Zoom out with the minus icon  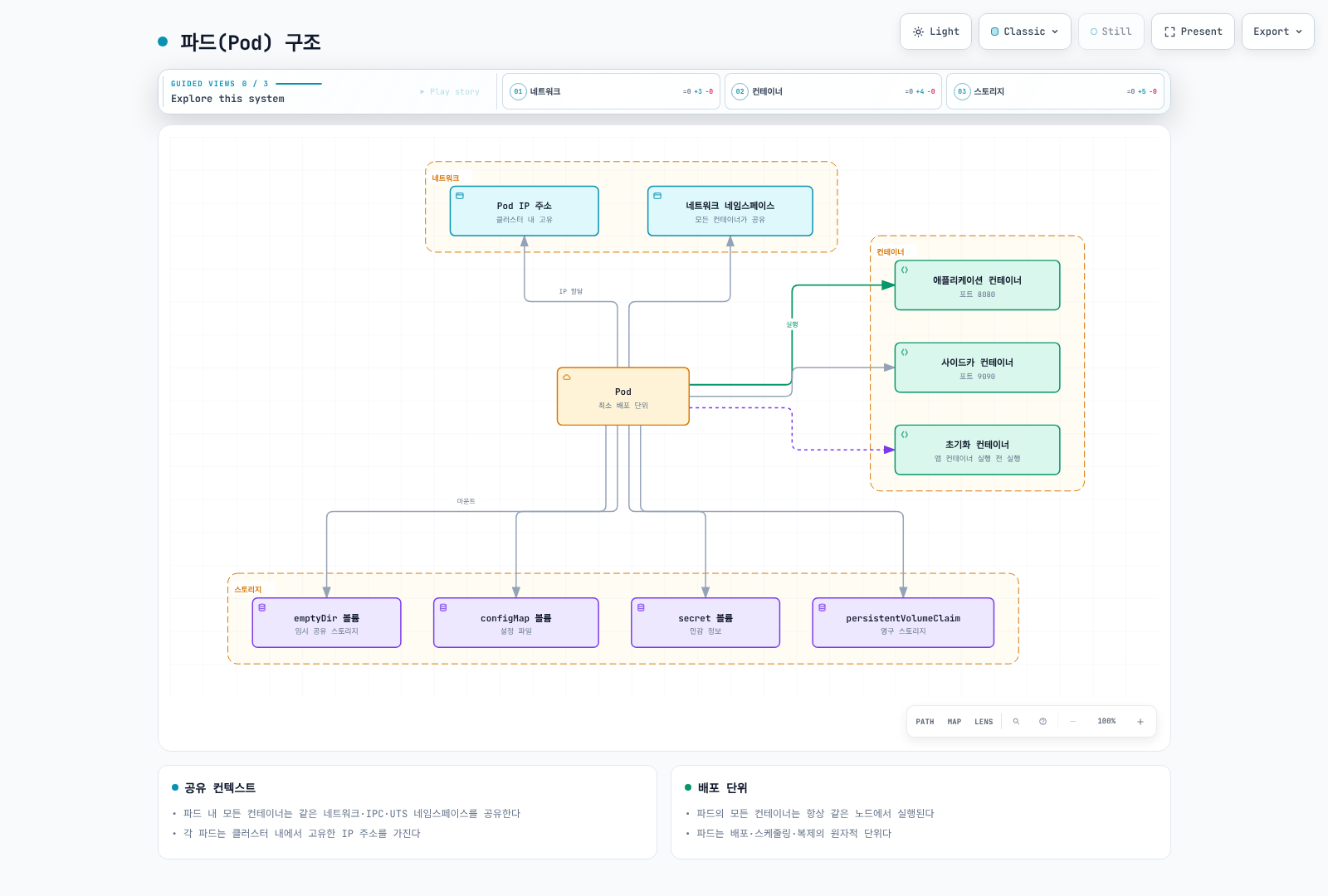tap(1072, 722)
